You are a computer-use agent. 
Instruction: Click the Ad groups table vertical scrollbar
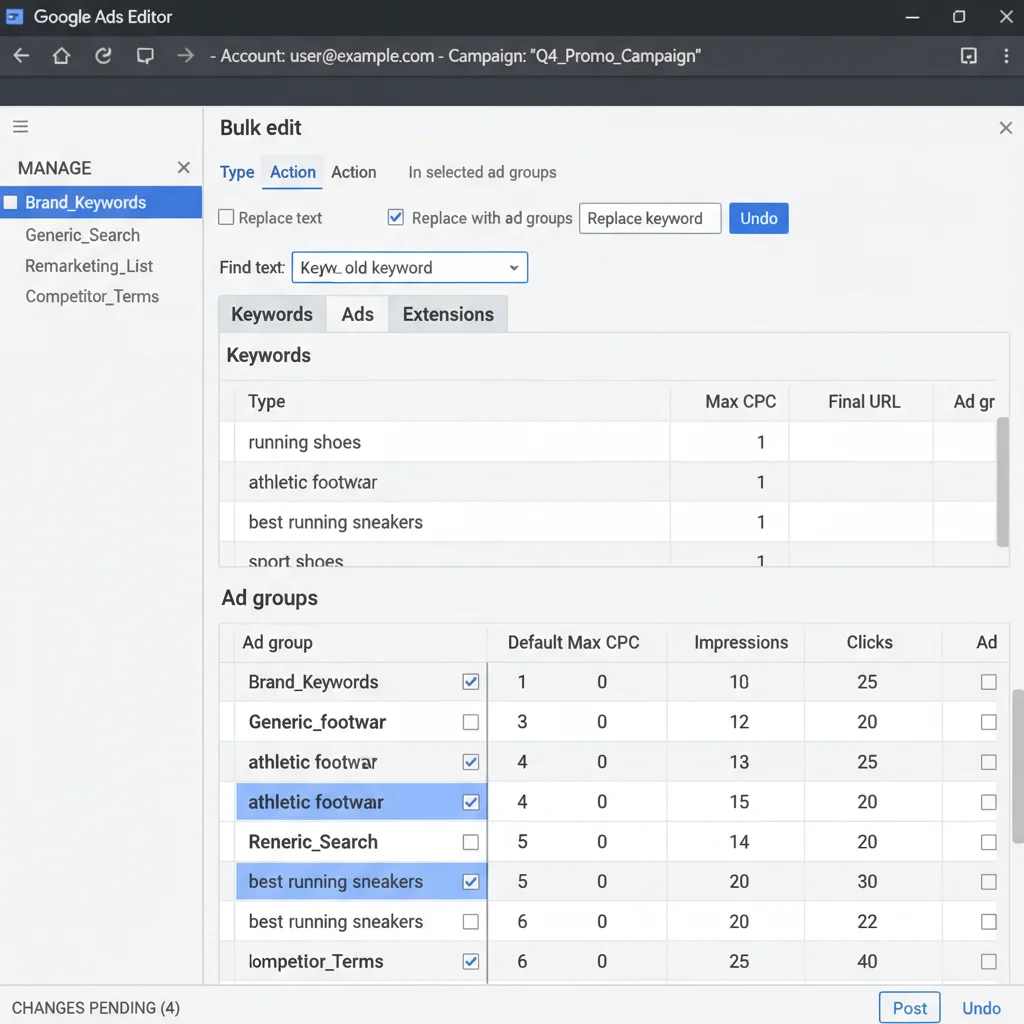click(x=1018, y=765)
